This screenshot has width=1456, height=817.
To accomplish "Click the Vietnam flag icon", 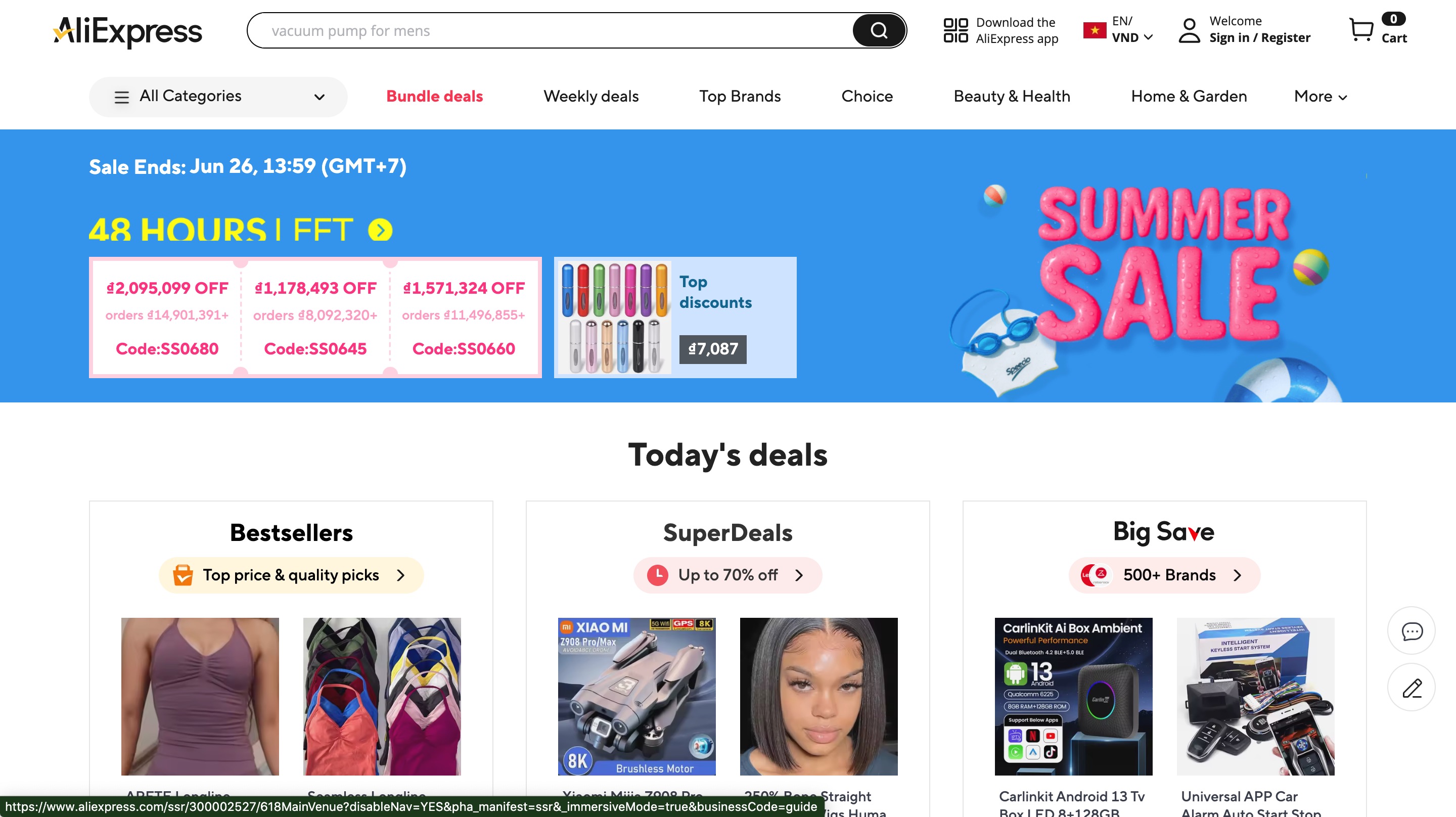I will click(1095, 30).
